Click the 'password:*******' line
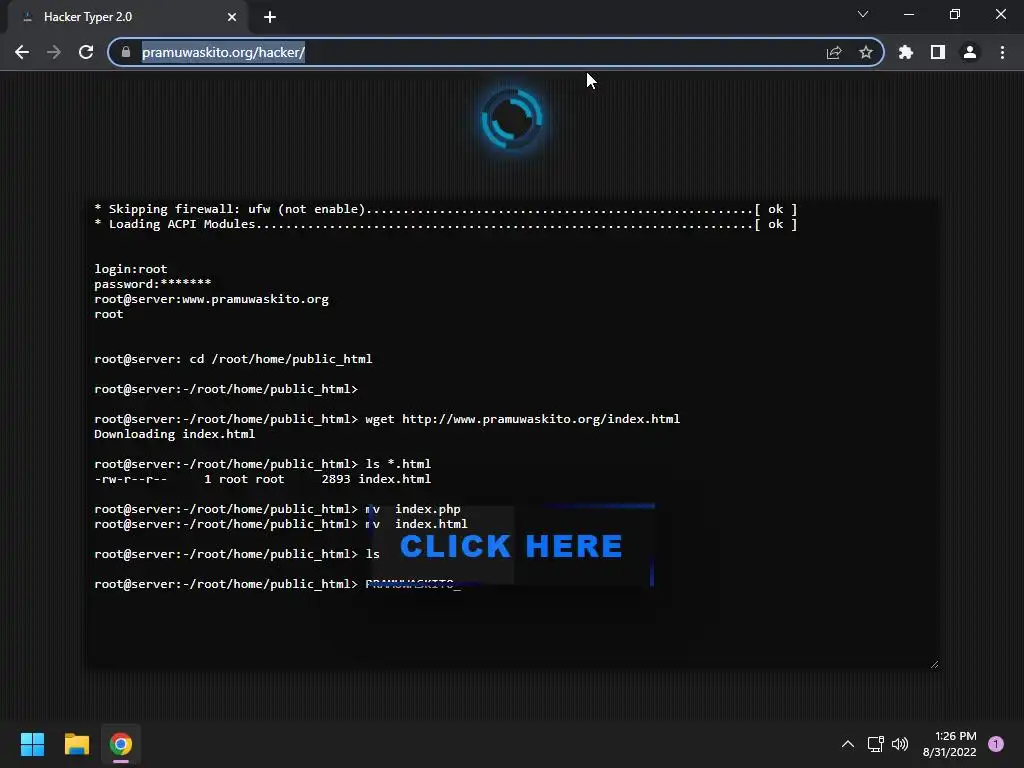Screen dimensions: 1024x768 pyautogui.click(x=153, y=284)
